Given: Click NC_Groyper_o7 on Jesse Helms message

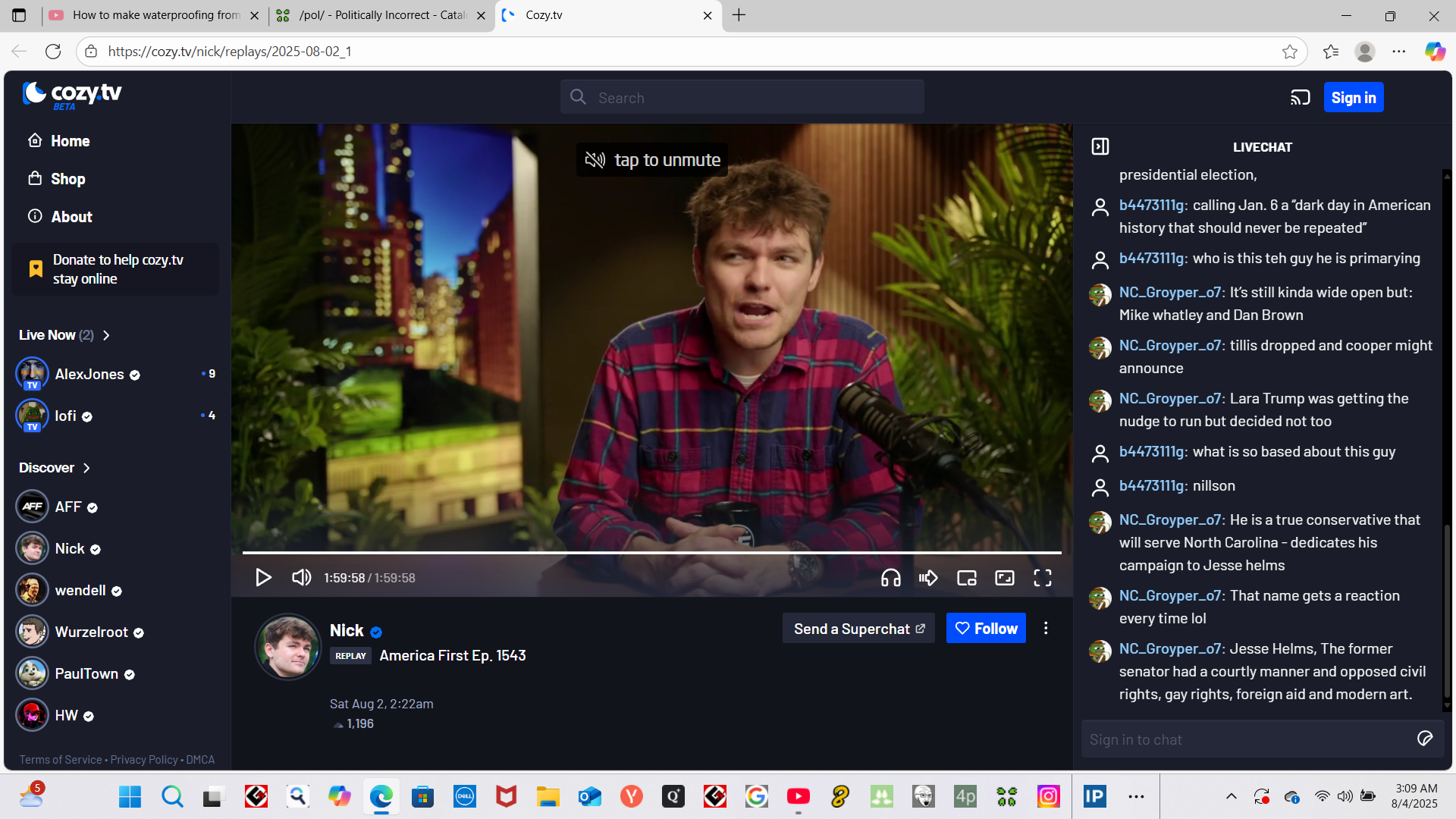Looking at the screenshot, I should click(x=1172, y=649).
